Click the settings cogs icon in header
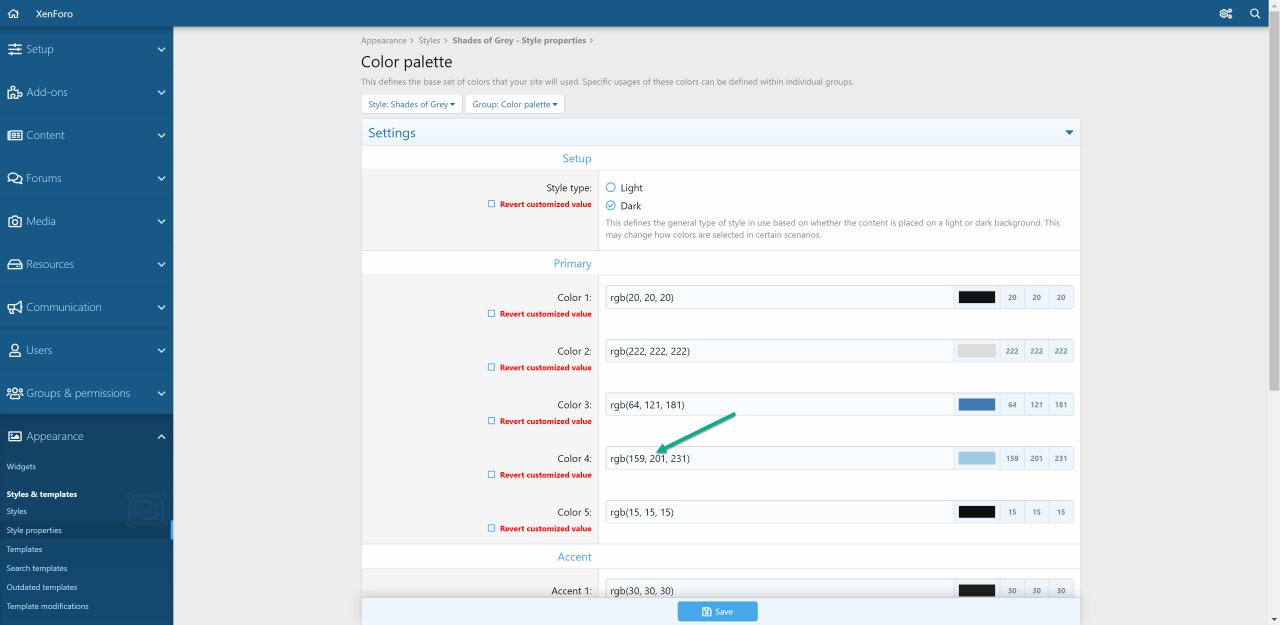The image size is (1280, 625). [x=1225, y=14]
